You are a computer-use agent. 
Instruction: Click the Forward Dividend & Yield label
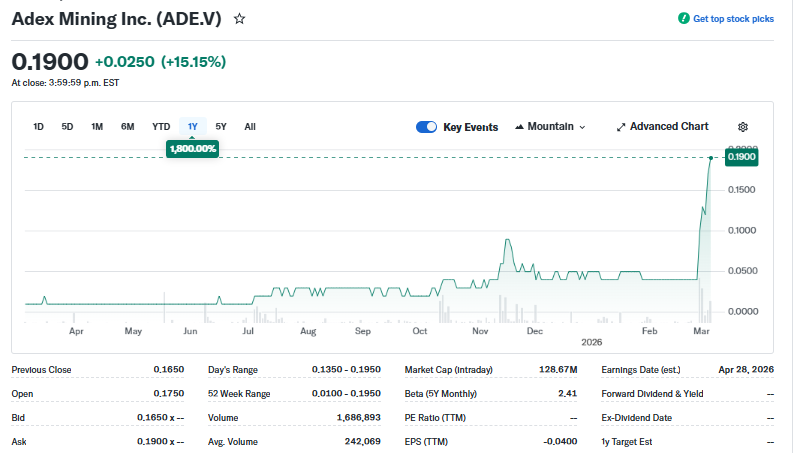click(652, 393)
